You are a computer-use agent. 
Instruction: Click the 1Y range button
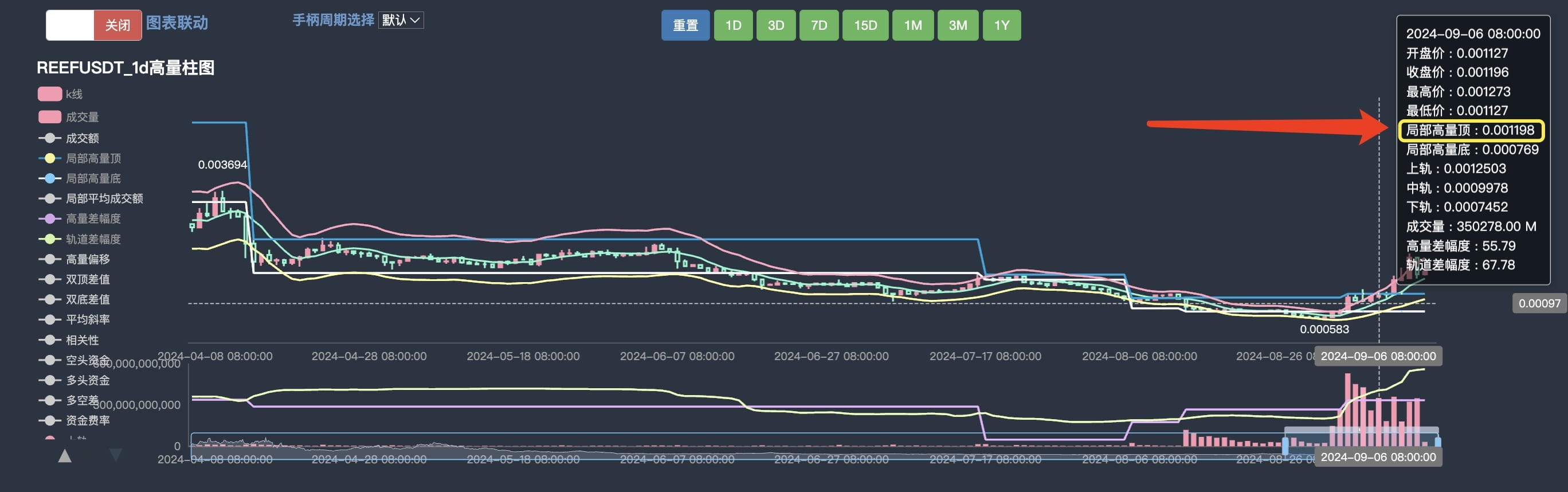click(x=1001, y=25)
